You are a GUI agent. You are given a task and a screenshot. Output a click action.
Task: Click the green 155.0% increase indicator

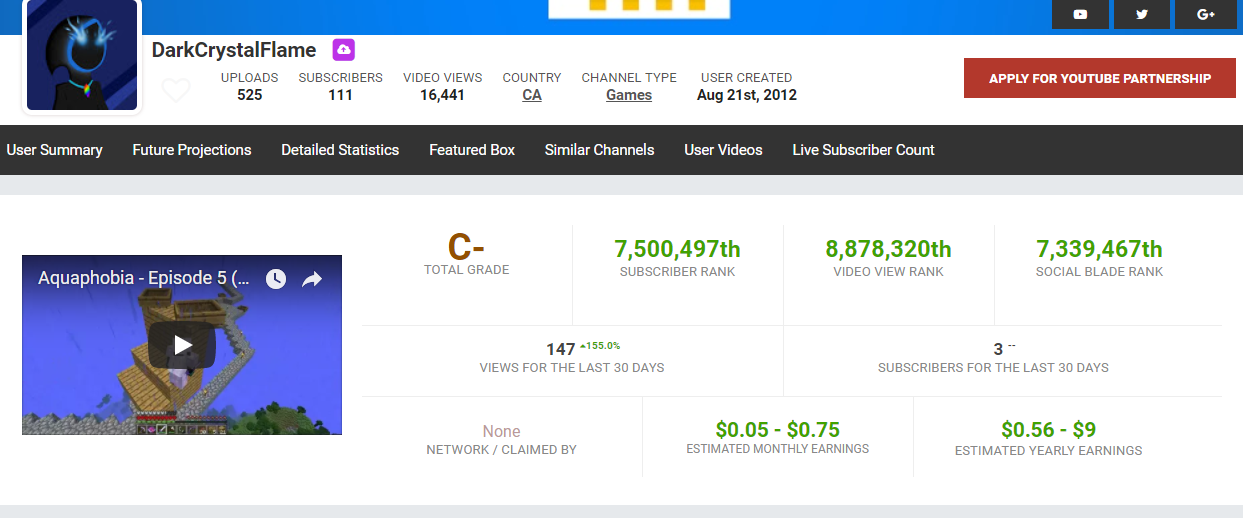[x=600, y=346]
